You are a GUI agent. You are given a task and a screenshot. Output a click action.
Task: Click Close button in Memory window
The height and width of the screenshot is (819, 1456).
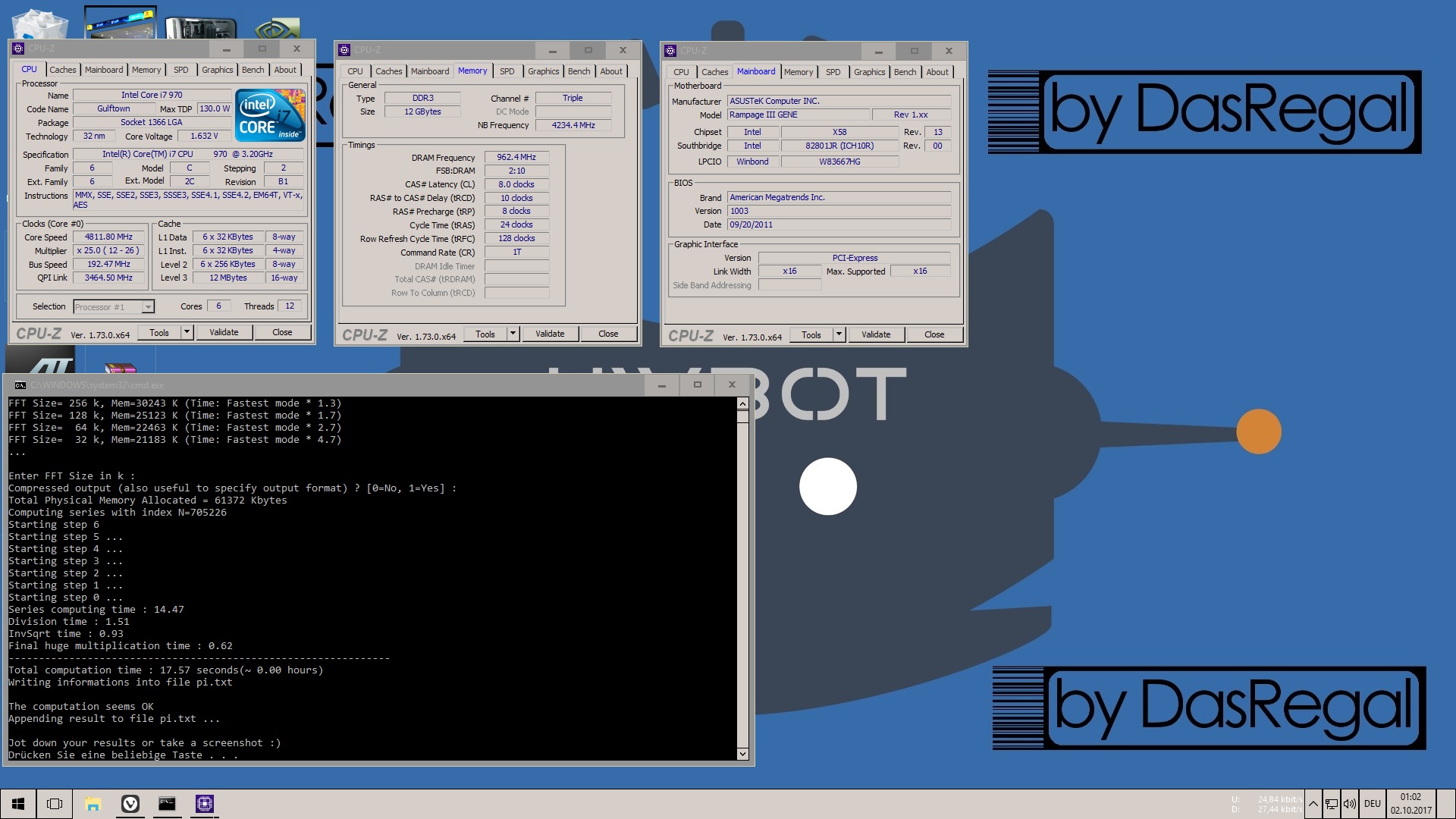pos(608,334)
